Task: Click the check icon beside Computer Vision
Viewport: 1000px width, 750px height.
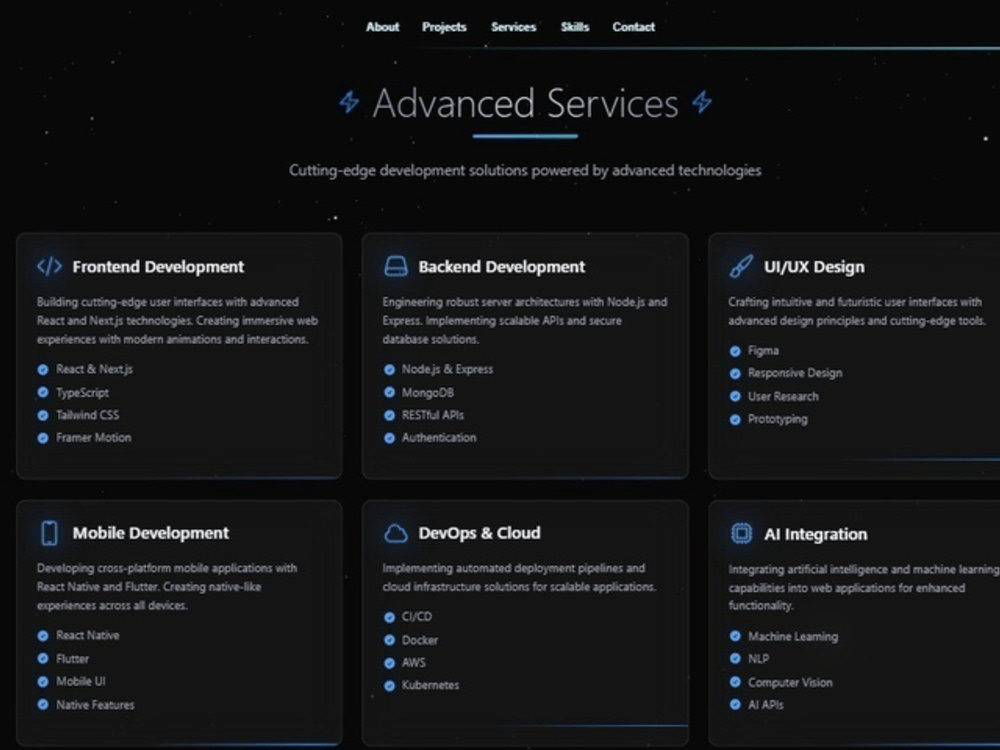Action: tap(735, 682)
